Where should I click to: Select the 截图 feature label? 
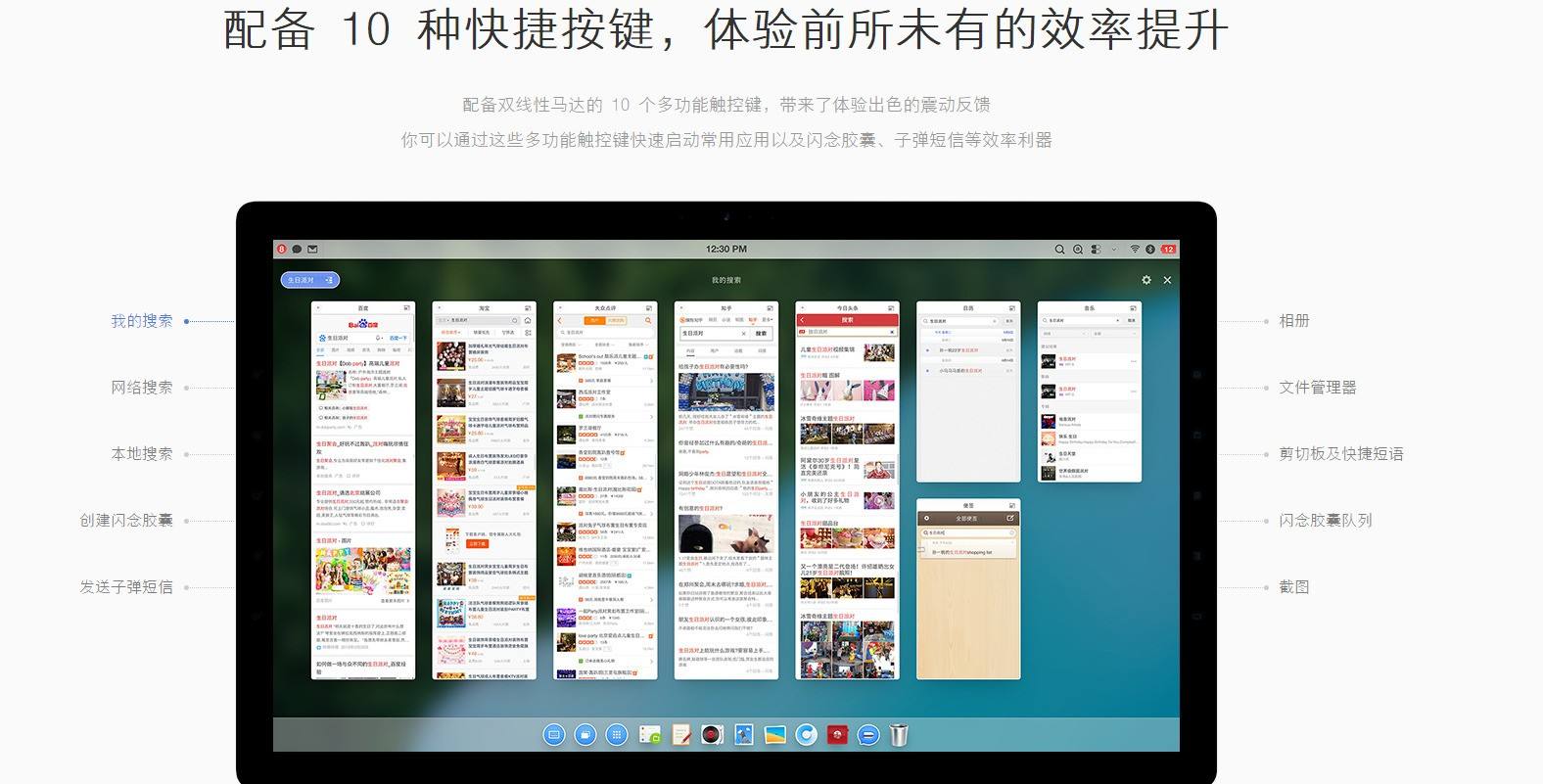[1294, 587]
